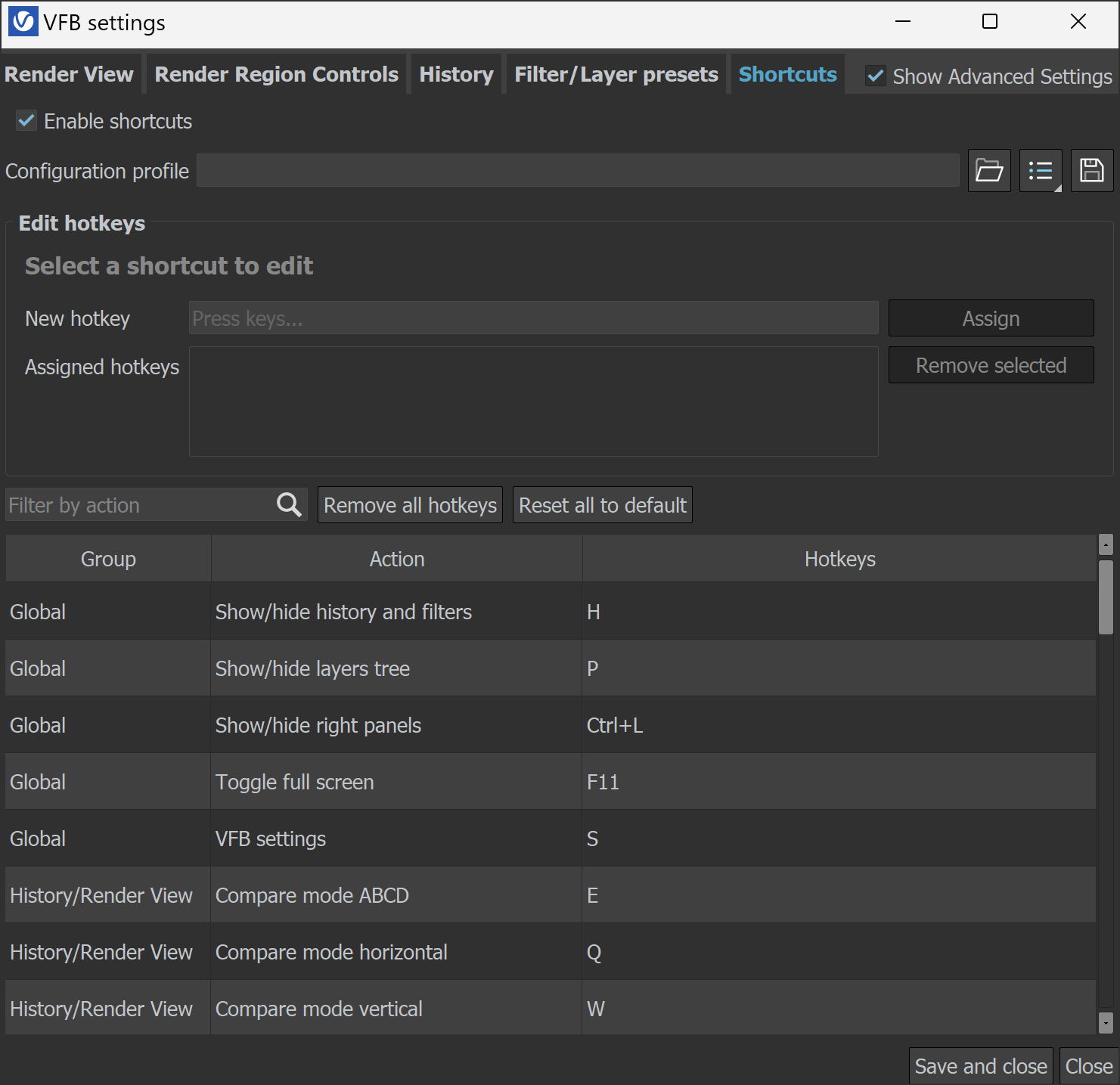The image size is (1120, 1085).
Task: Select Compare mode vertical row
Action: (x=551, y=1007)
